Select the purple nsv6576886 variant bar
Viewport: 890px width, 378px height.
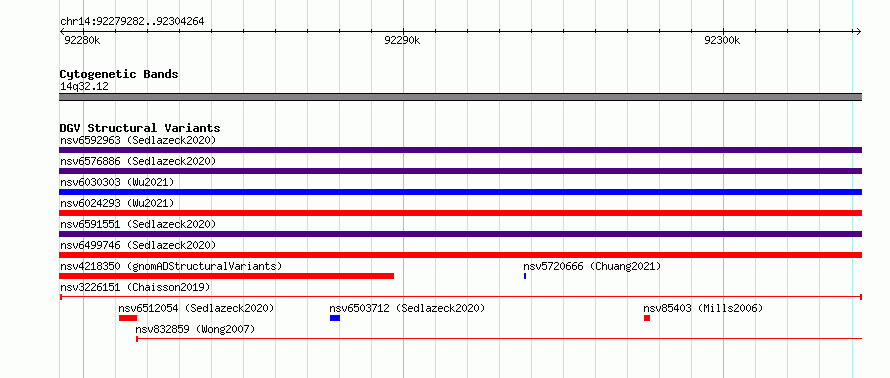point(460,171)
